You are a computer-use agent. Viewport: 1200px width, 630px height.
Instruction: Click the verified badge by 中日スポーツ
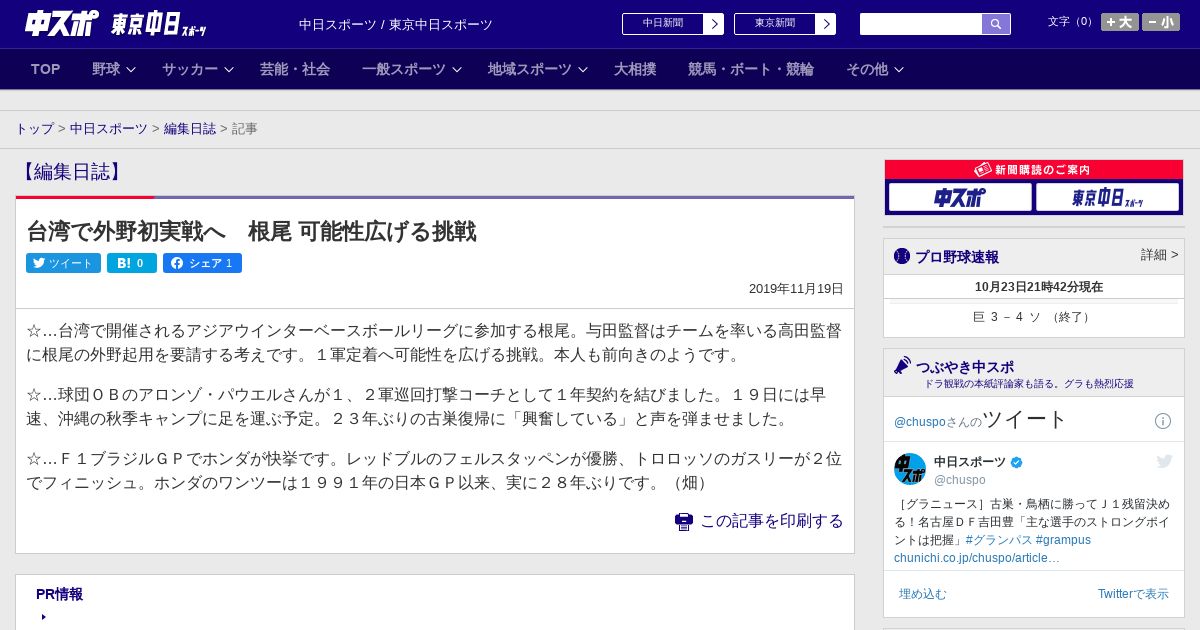tap(1017, 462)
